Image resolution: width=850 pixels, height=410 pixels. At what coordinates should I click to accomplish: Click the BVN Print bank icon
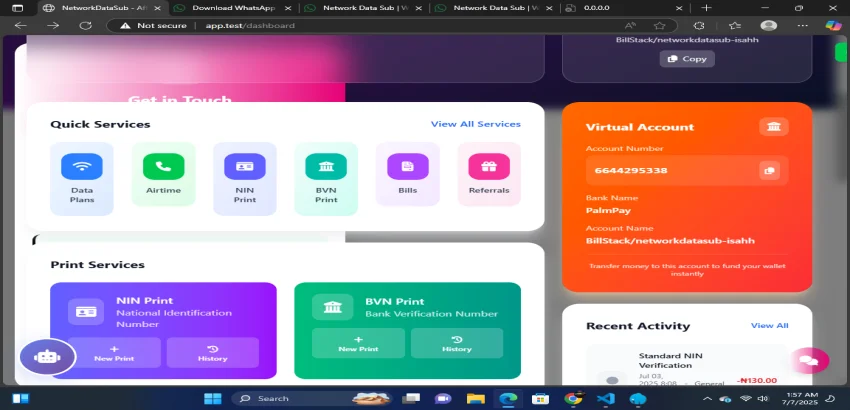tap(326, 166)
